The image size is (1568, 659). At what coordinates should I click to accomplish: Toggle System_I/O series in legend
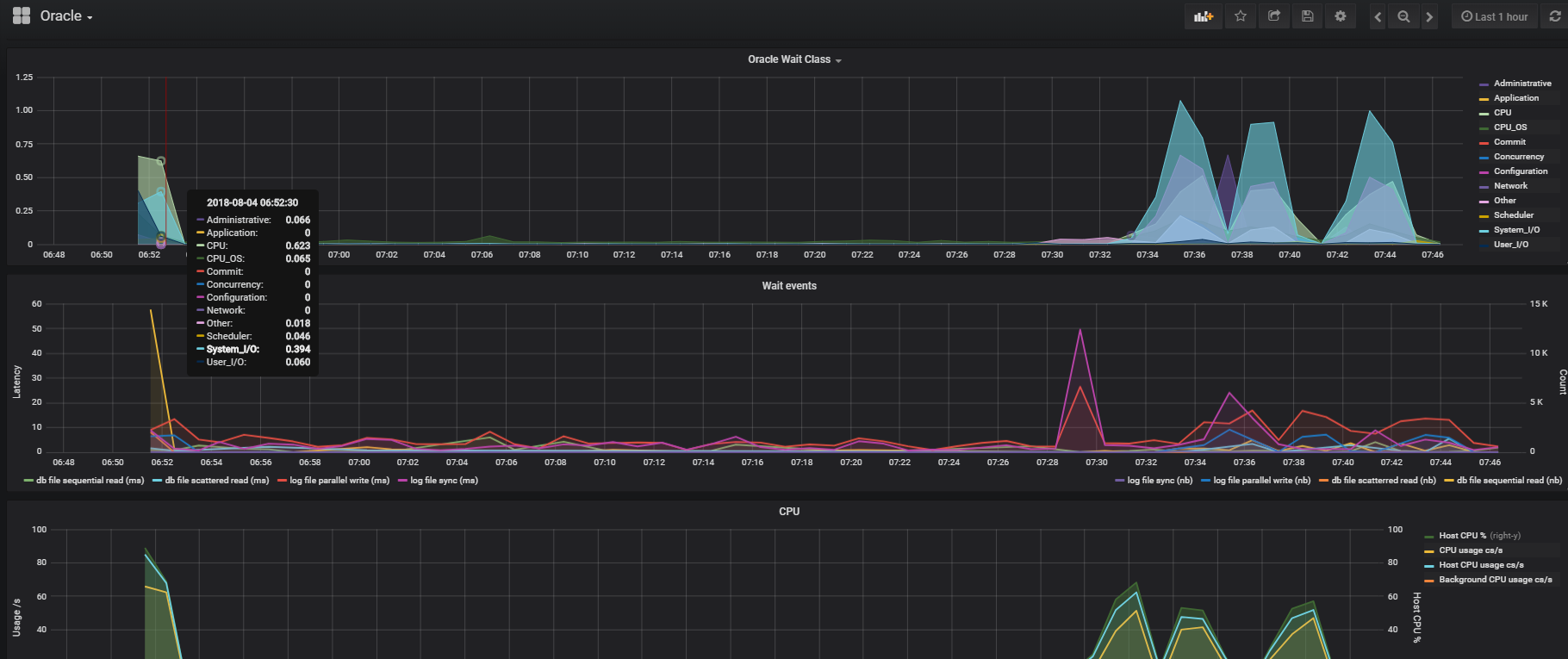(x=1516, y=230)
